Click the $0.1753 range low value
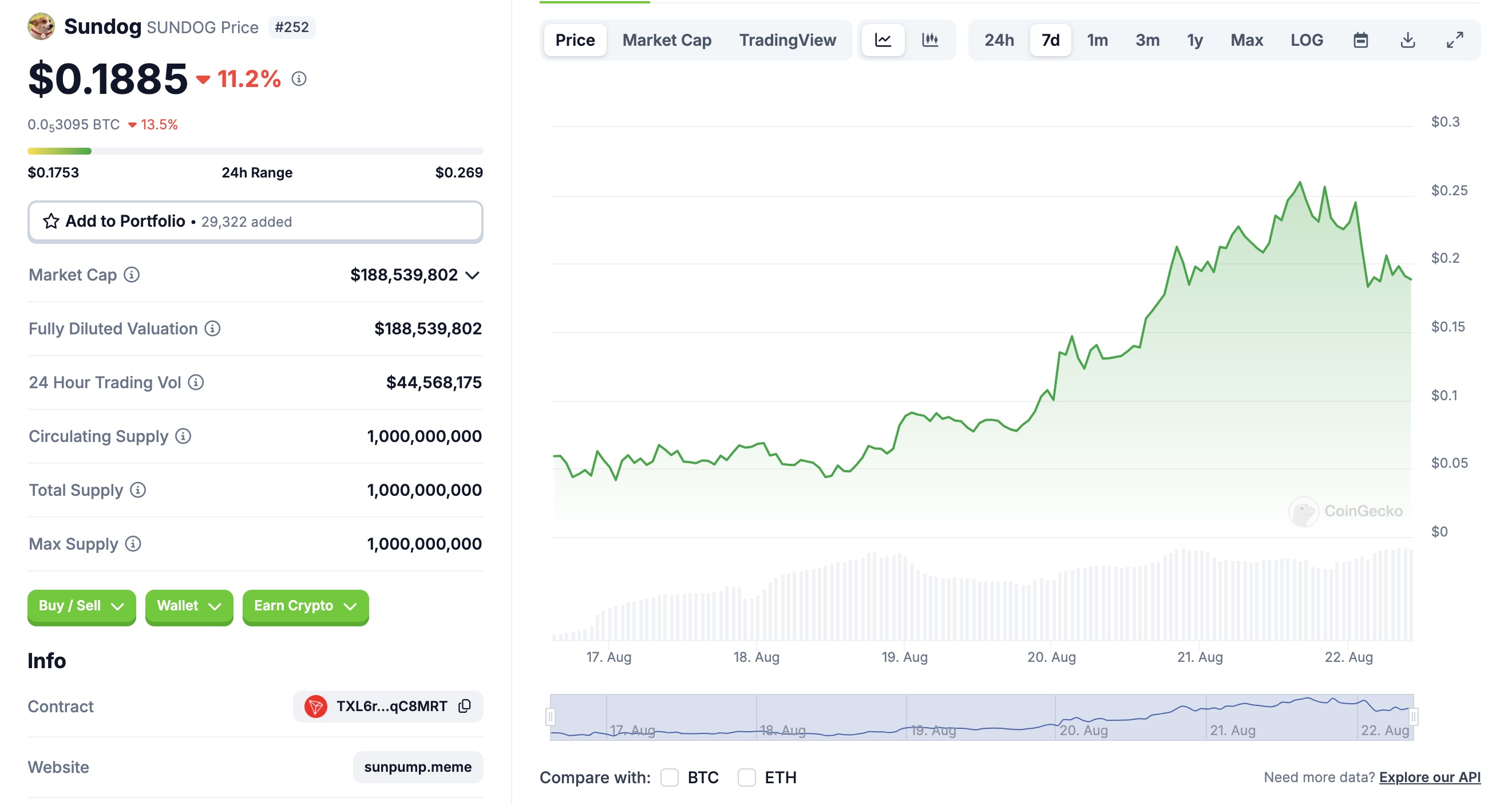1512x805 pixels. point(53,172)
